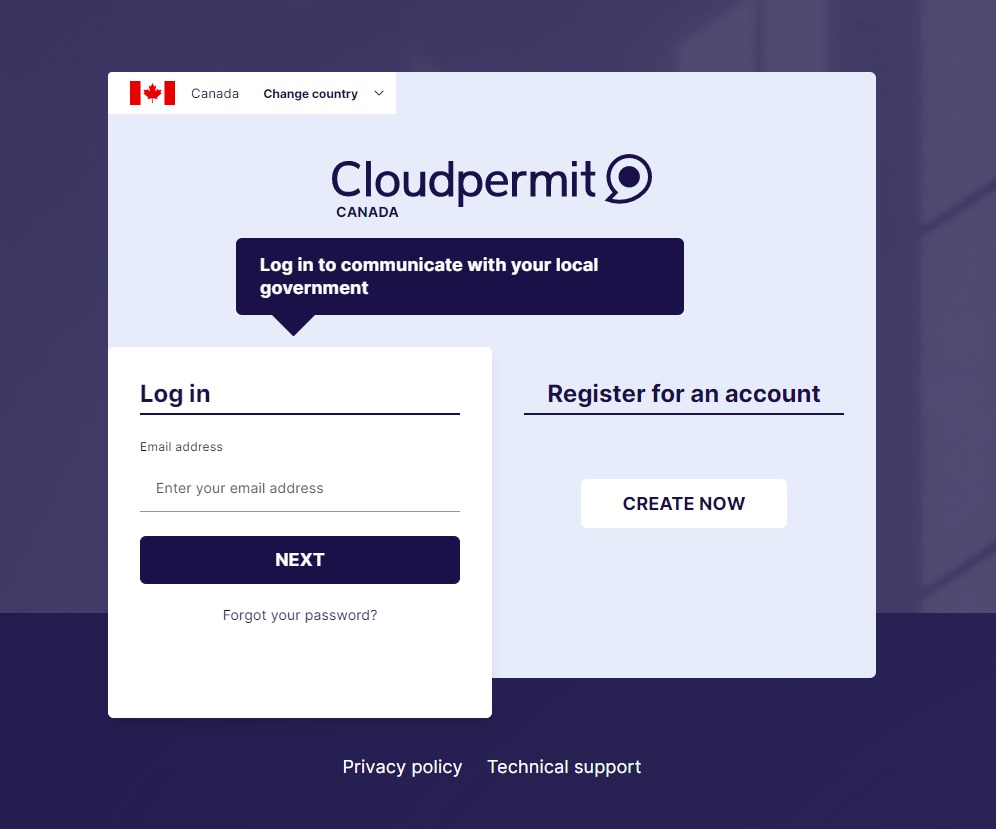Screen dimensions: 996x829
Task: Expand the Change country chevron arrow
Action: 379,93
